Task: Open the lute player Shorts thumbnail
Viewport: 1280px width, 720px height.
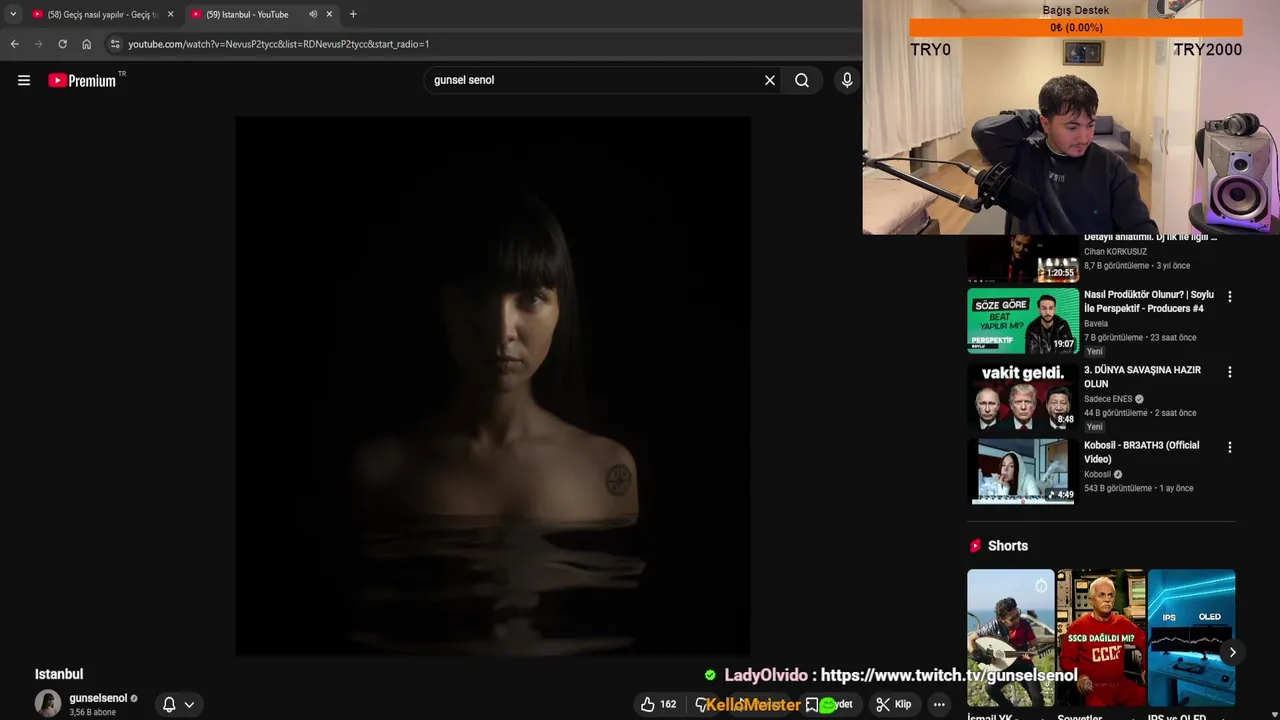Action: pos(1010,638)
